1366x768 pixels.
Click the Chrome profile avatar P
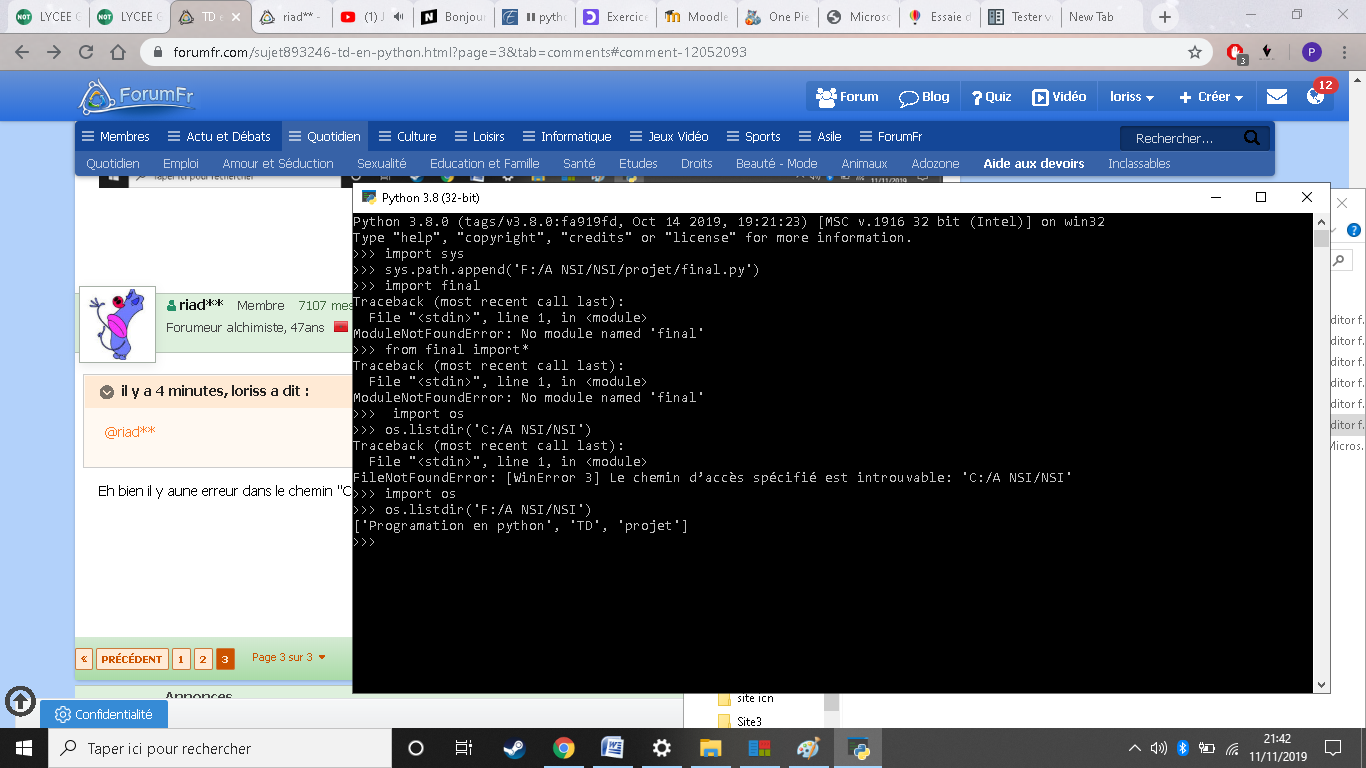pos(1311,52)
